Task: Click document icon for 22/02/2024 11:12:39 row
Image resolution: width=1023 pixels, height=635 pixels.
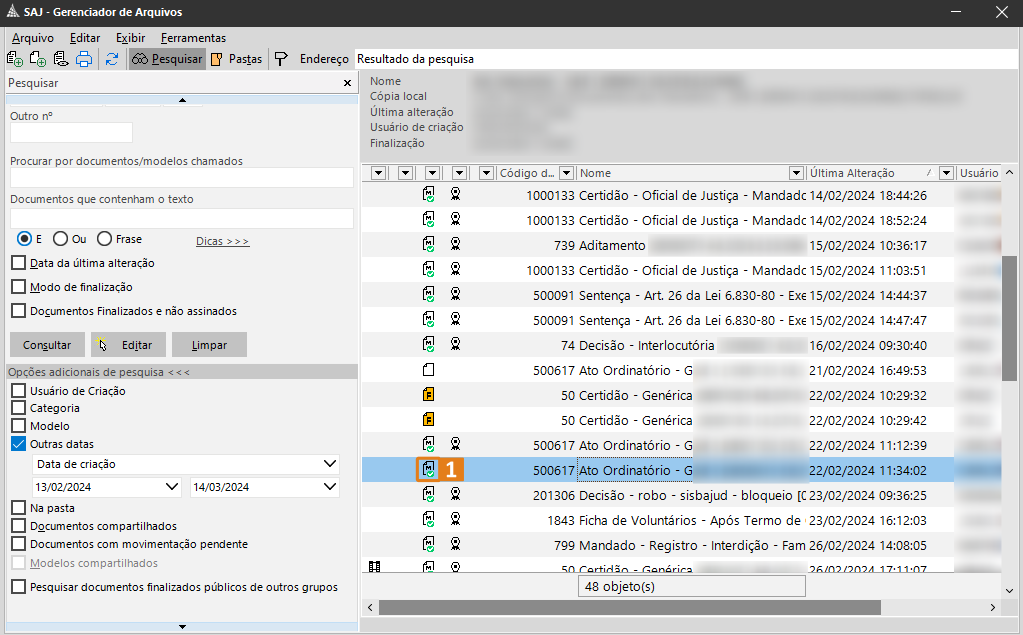Action: tap(429, 445)
